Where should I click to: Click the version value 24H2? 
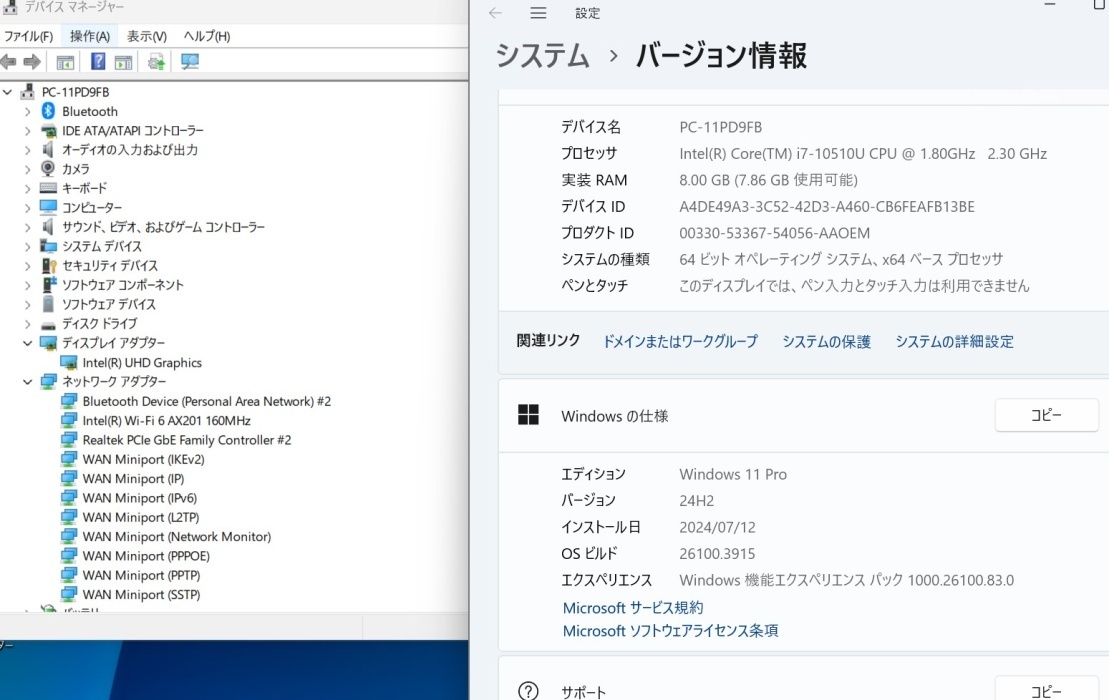coord(697,501)
